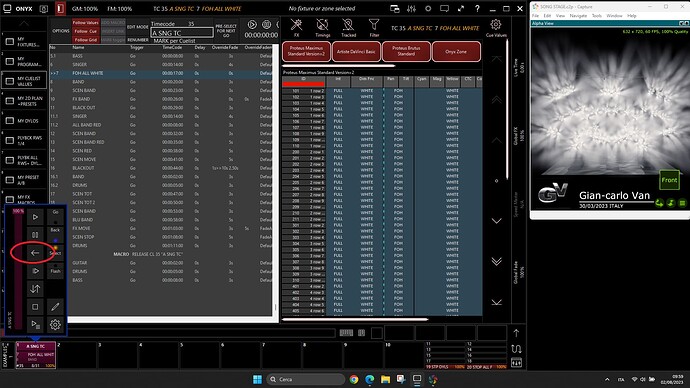
Task: Click the playback fader level slider in popup
Action: 18,270
